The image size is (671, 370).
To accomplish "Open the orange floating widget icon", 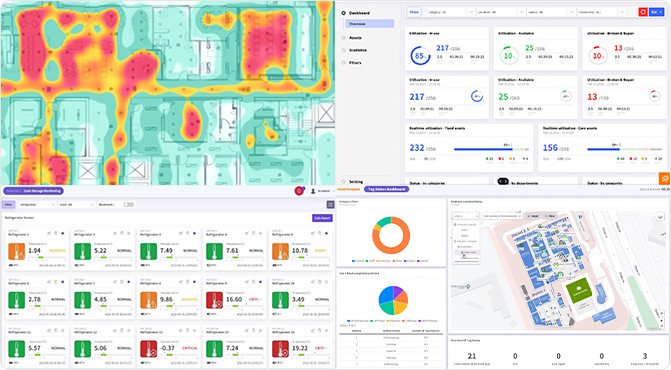I will (665, 178).
